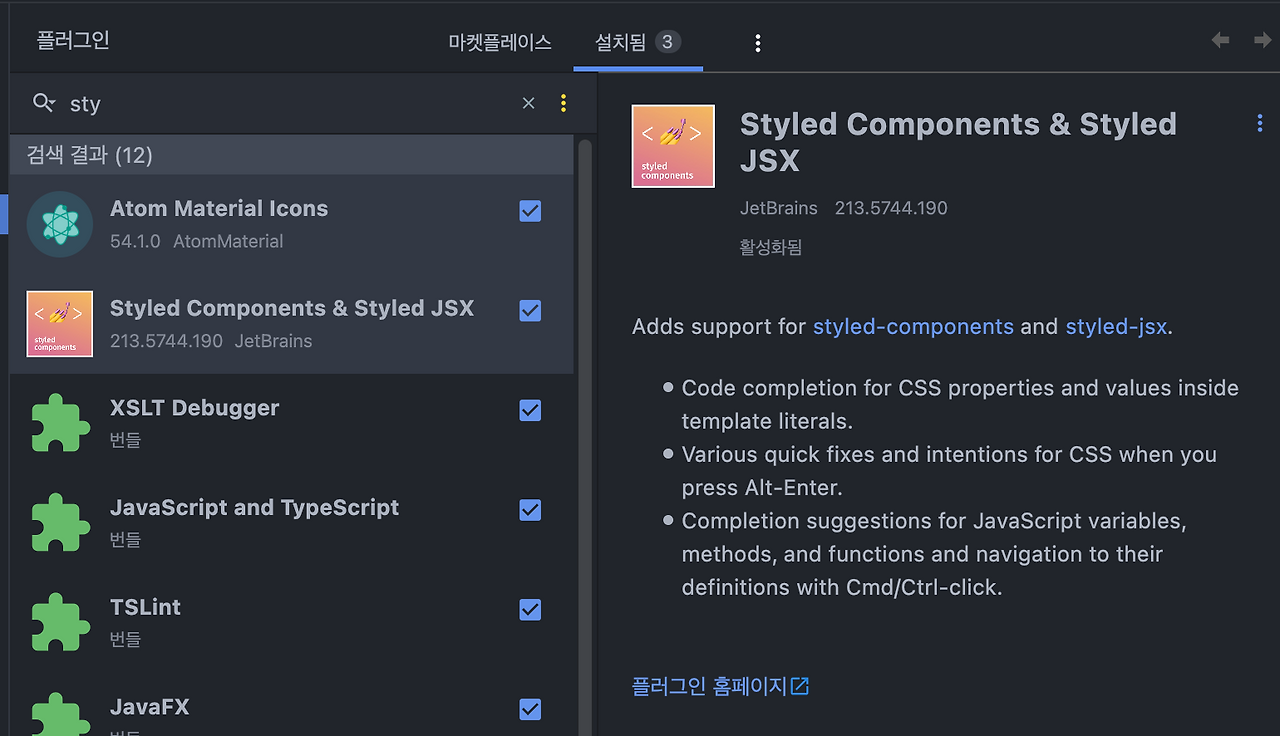Viewport: 1280px width, 736px height.
Task: Click the Atom Material Icons plugin icon
Action: pyautogui.click(x=60, y=223)
